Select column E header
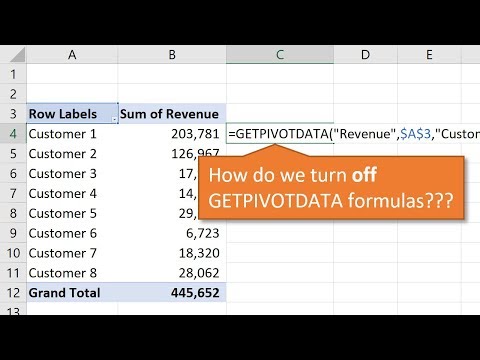The width and height of the screenshot is (480, 360). pyautogui.click(x=429, y=54)
